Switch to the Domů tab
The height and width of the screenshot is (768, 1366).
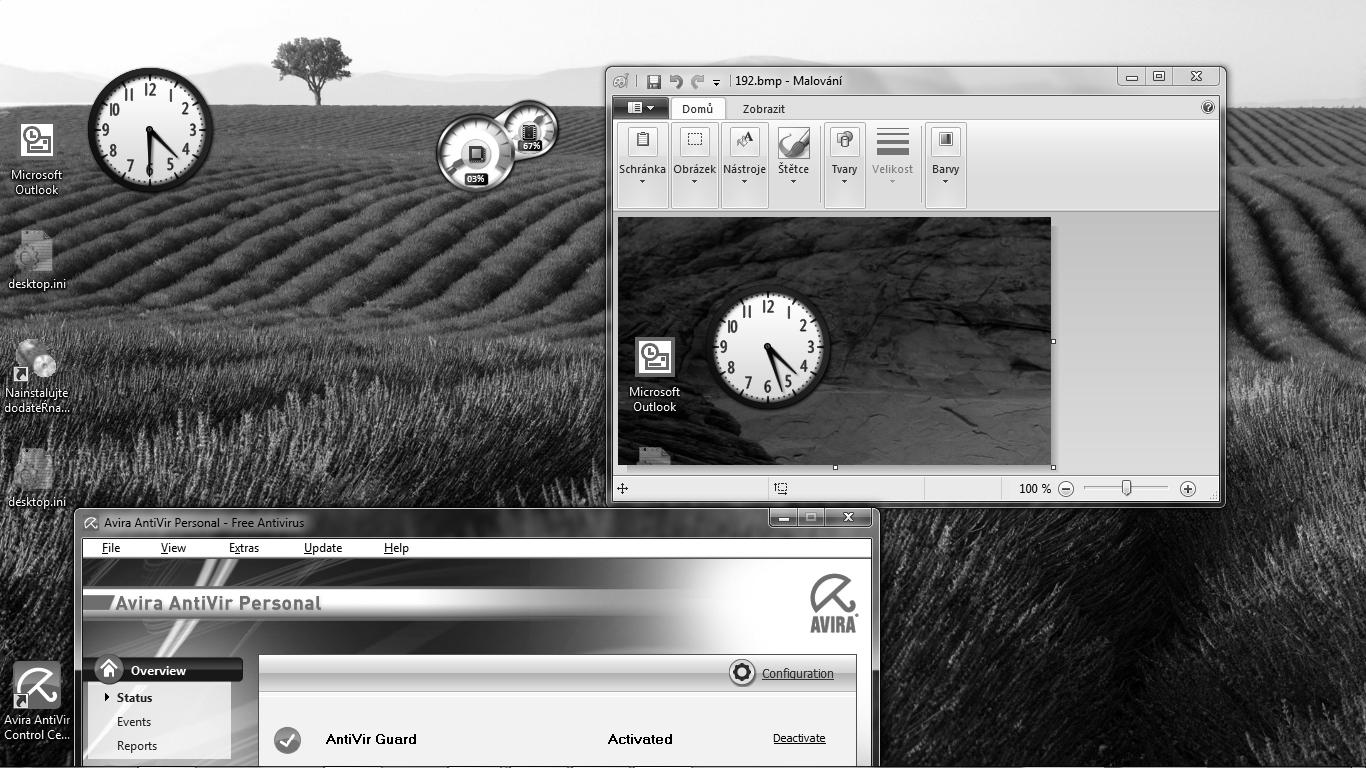point(698,109)
